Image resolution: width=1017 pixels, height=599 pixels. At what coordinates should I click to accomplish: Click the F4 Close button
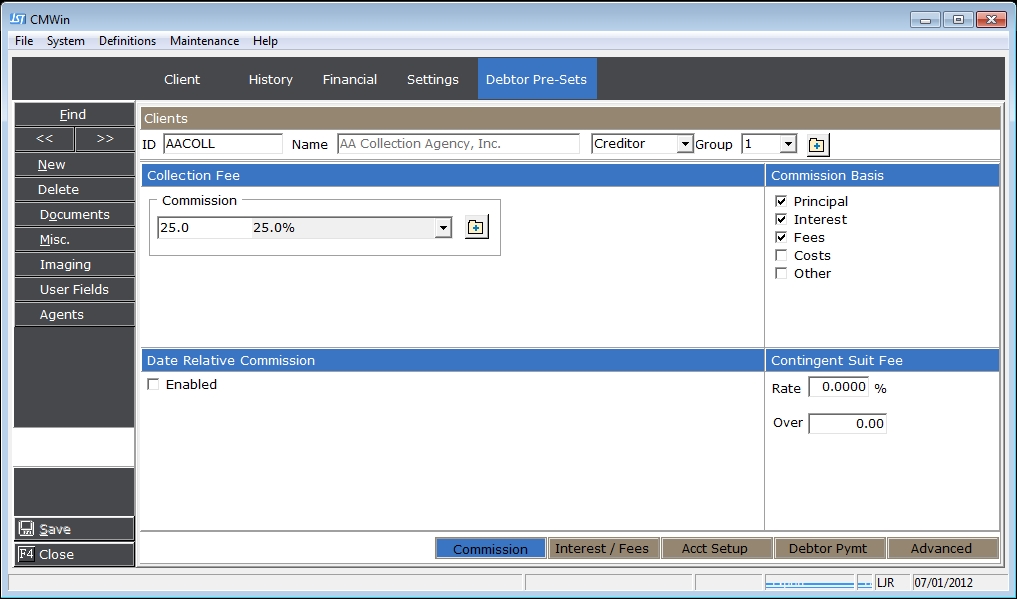tap(74, 554)
